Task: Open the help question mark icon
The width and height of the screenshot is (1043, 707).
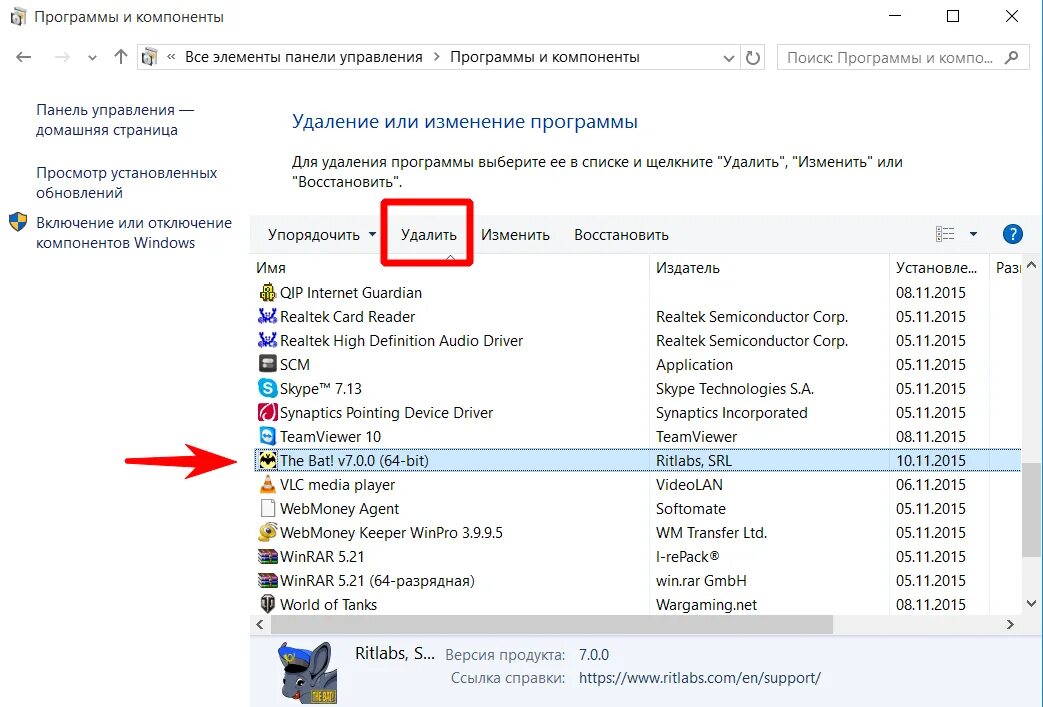Action: (1012, 234)
